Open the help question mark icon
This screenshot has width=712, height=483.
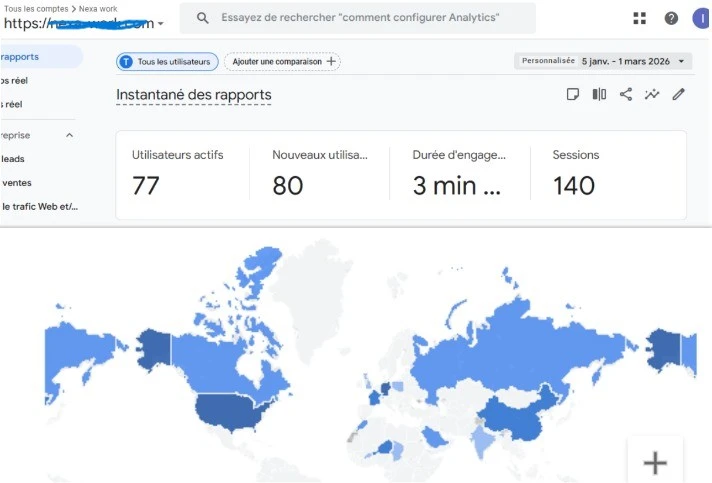click(671, 18)
